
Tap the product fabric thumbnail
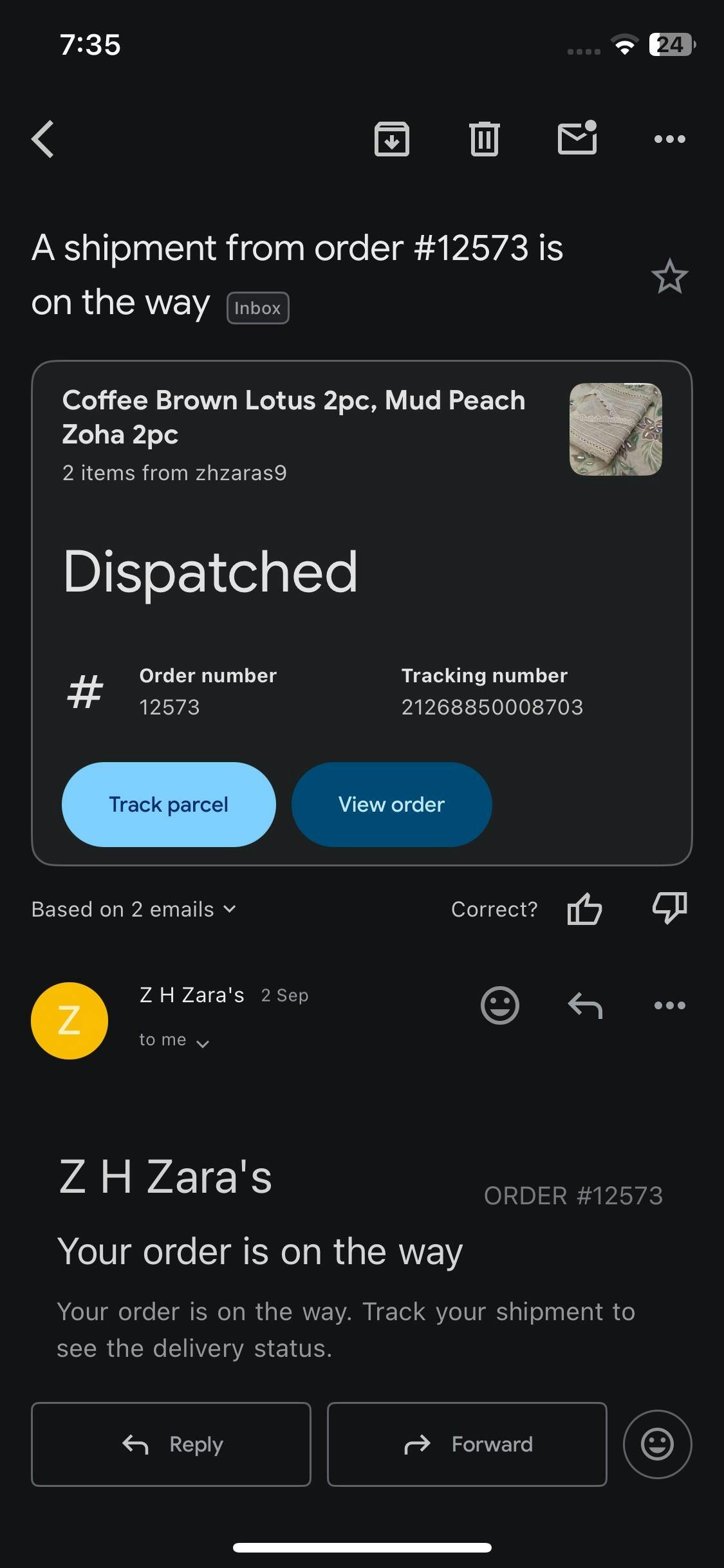(616, 429)
